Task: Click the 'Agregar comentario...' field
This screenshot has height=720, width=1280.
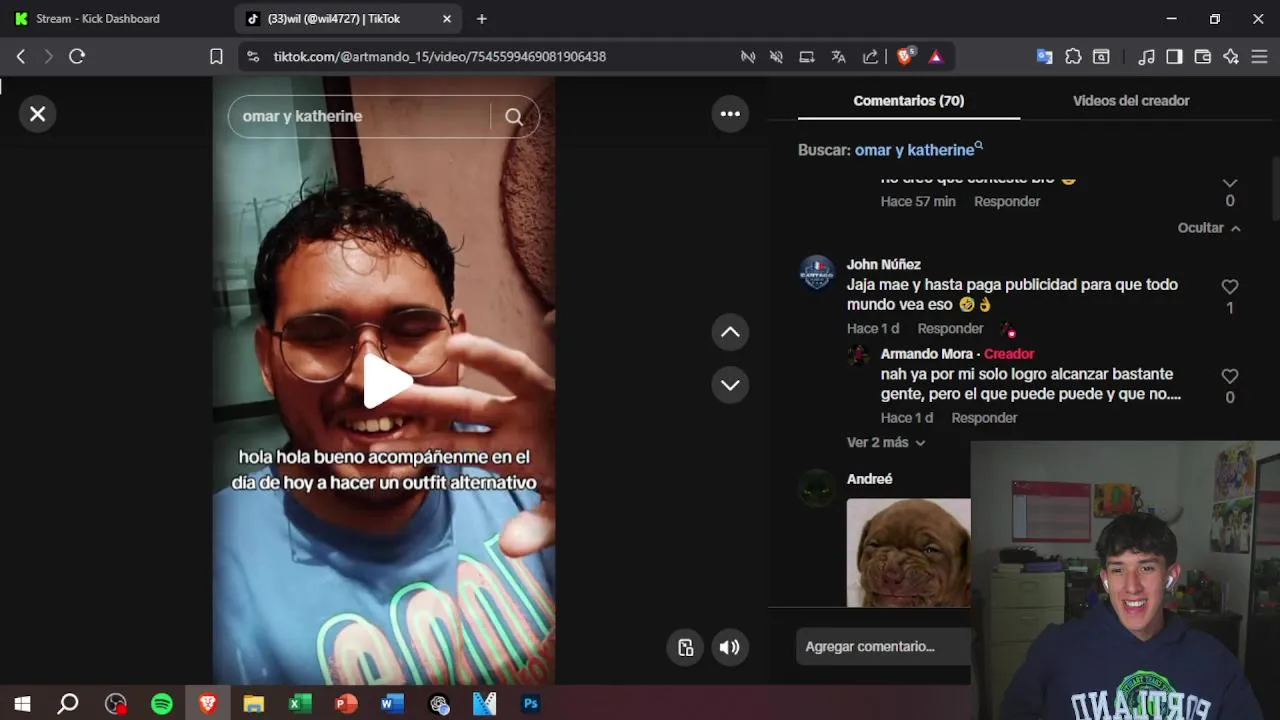Action: click(x=884, y=646)
